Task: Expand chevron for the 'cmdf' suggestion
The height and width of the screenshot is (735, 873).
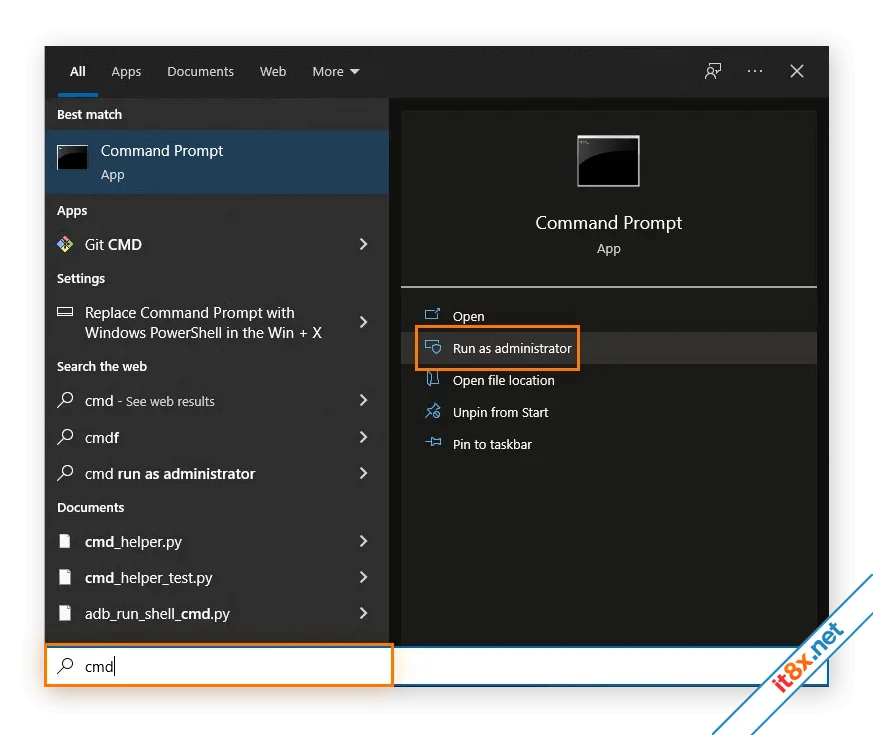Action: 363,437
